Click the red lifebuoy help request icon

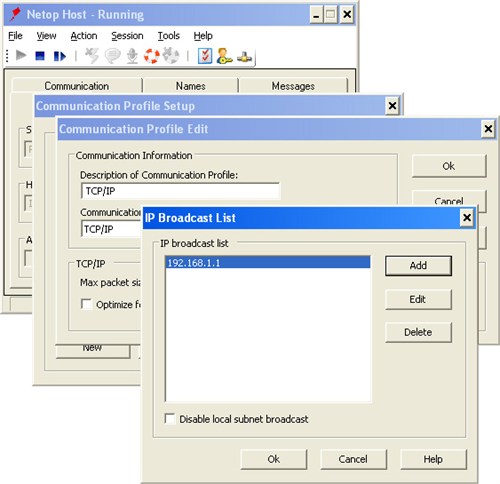(152, 56)
